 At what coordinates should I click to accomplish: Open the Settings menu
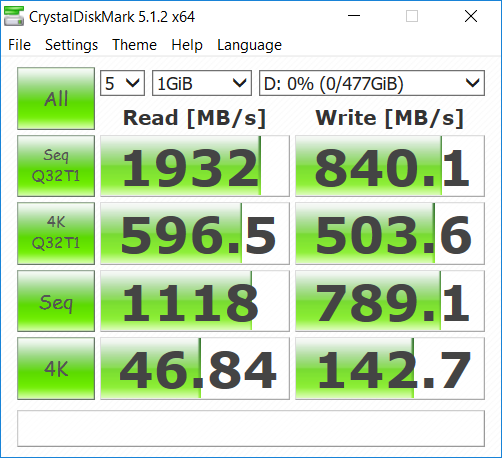pyautogui.click(x=71, y=45)
